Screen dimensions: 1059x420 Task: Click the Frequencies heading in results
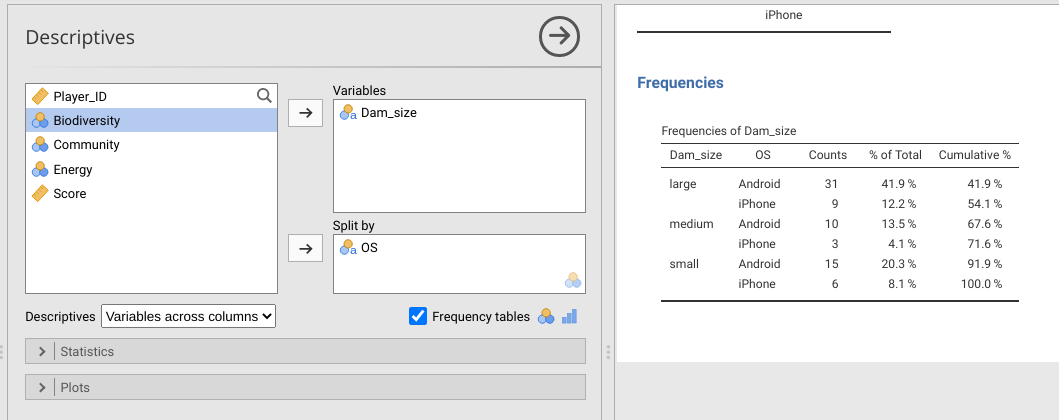tap(680, 83)
